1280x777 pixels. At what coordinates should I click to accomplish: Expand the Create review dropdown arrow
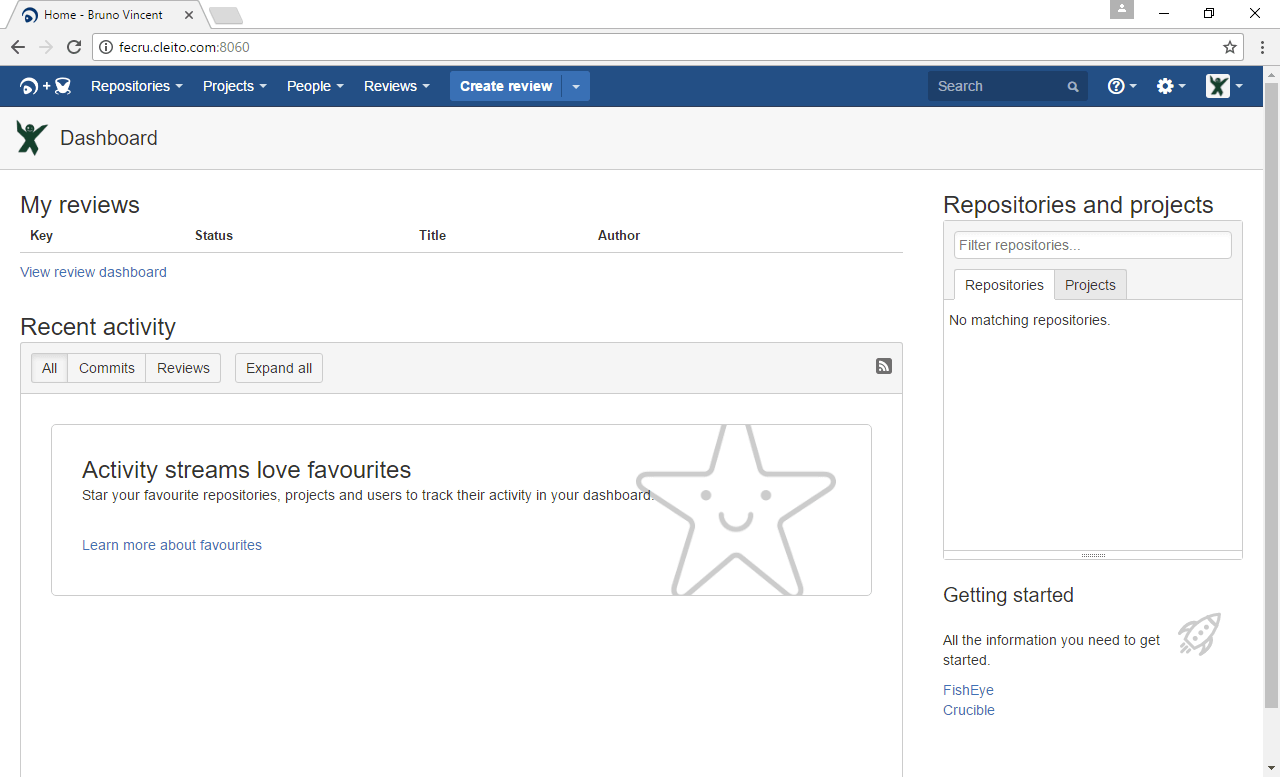click(x=576, y=86)
